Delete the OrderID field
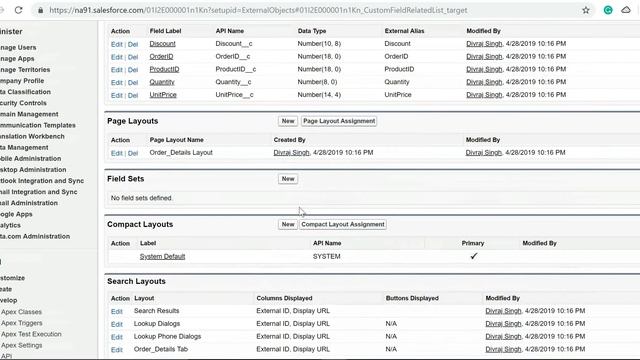This screenshot has width=640, height=360. click(133, 57)
